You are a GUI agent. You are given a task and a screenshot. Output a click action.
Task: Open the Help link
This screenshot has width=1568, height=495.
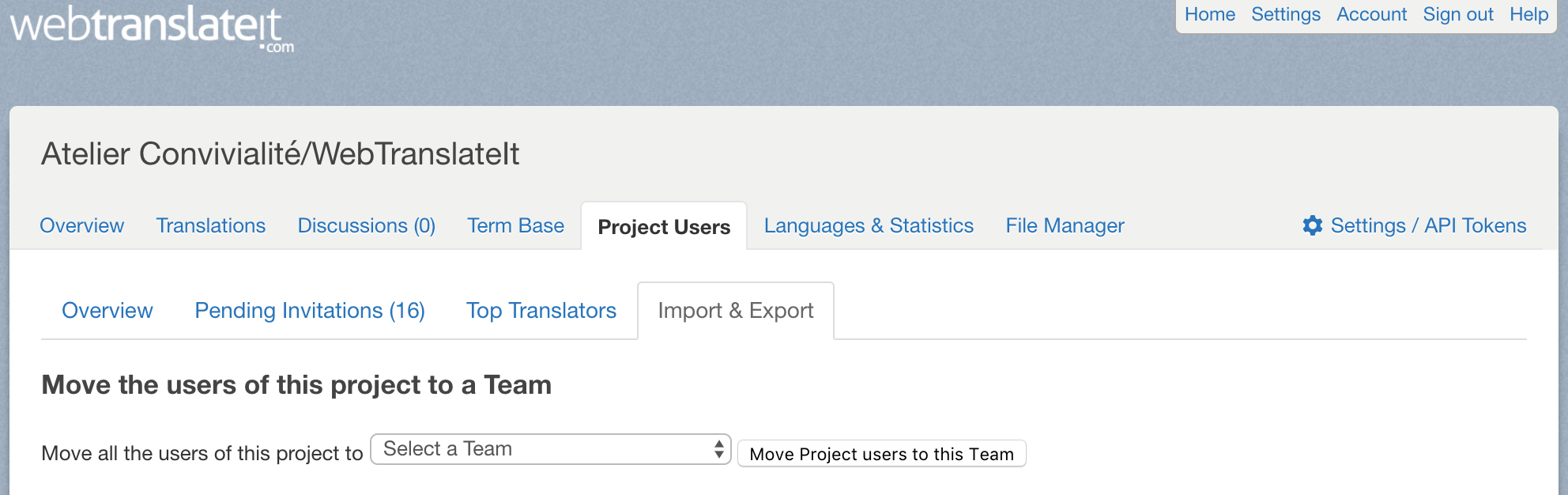tap(1528, 15)
